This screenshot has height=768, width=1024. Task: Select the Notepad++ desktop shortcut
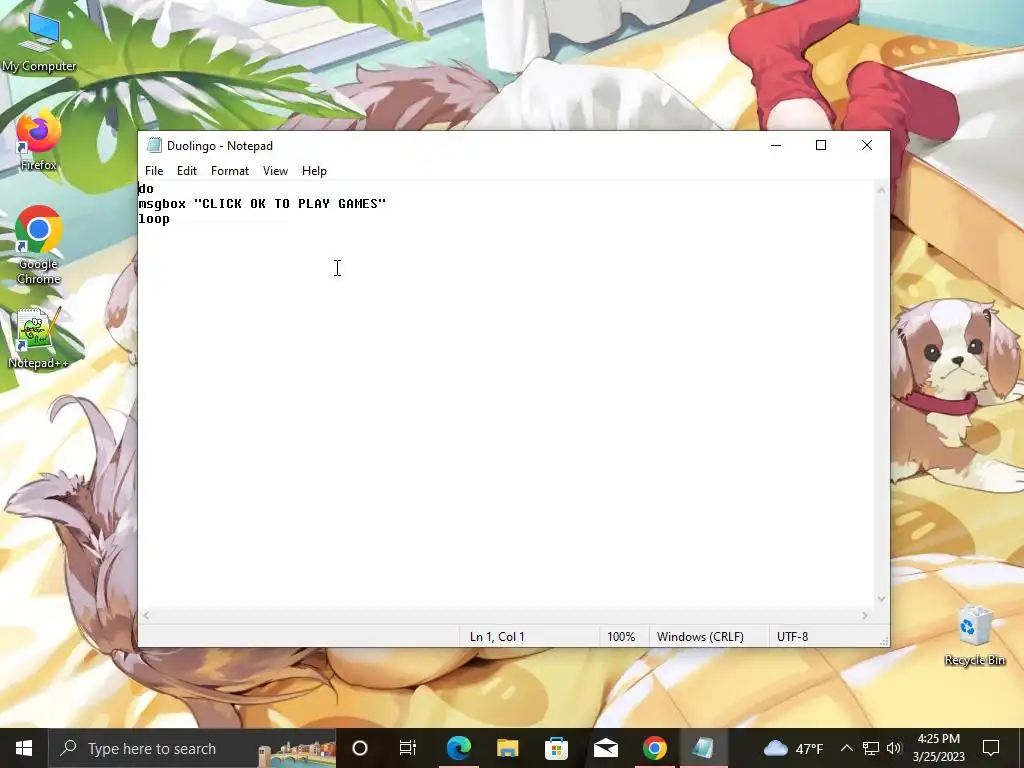[x=39, y=338]
